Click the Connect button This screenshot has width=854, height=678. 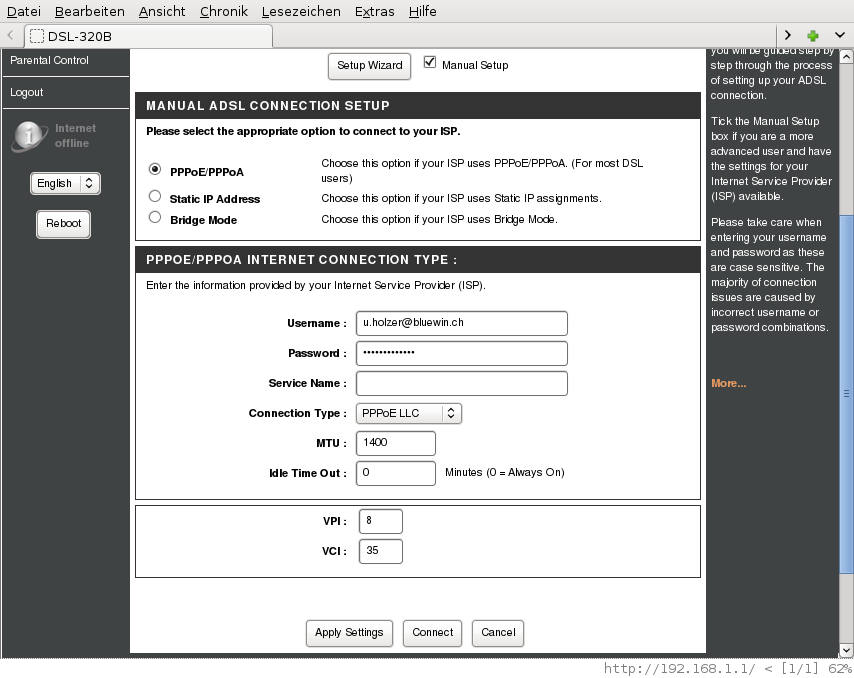[432, 633]
